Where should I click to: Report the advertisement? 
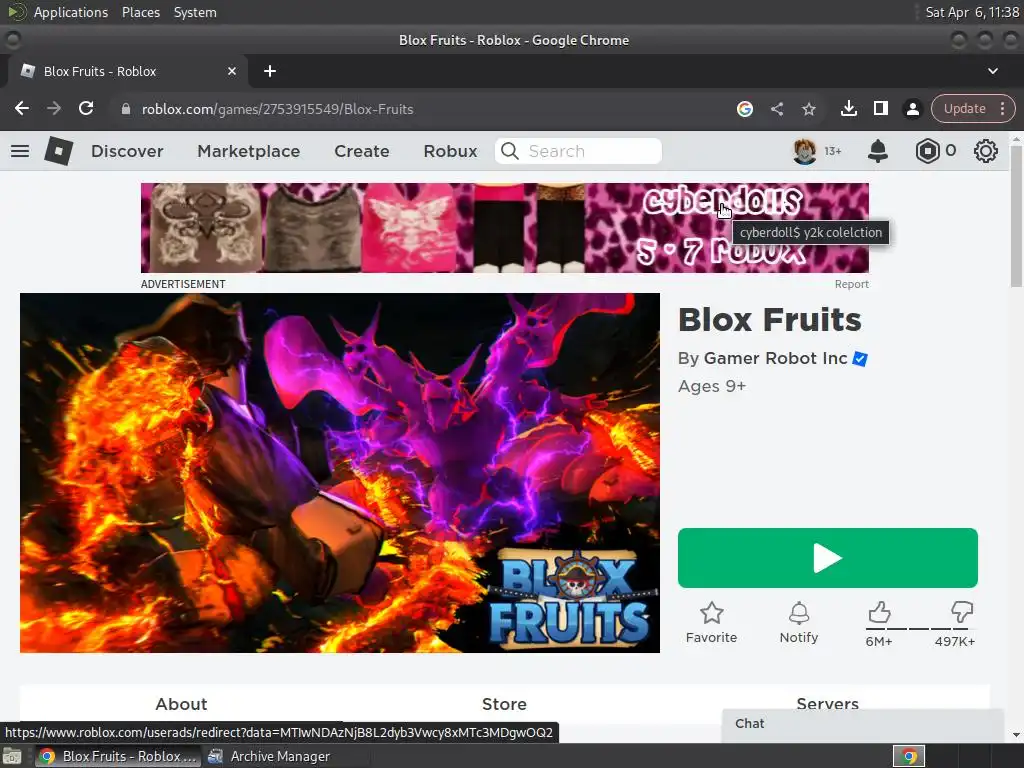tap(852, 284)
